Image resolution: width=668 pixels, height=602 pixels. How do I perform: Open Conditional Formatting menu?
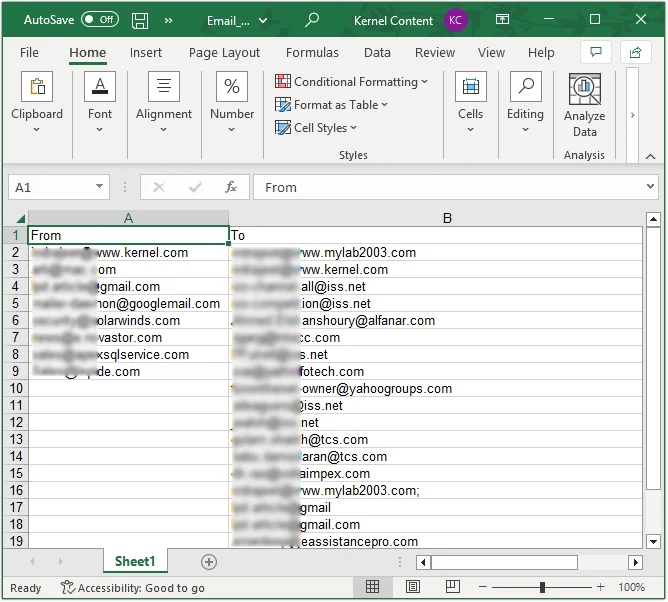point(351,81)
